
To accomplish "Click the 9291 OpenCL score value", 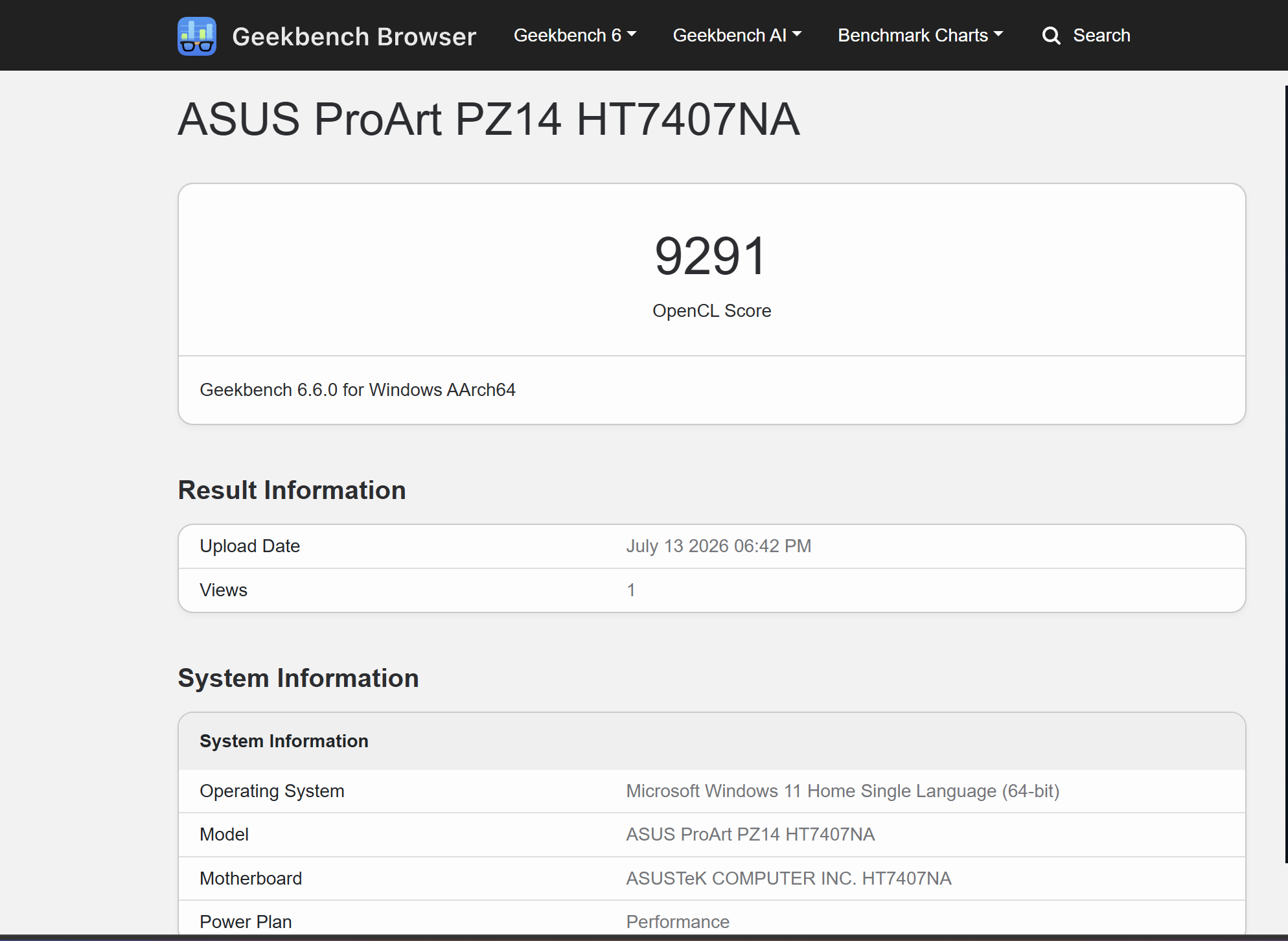I will pyautogui.click(x=711, y=256).
